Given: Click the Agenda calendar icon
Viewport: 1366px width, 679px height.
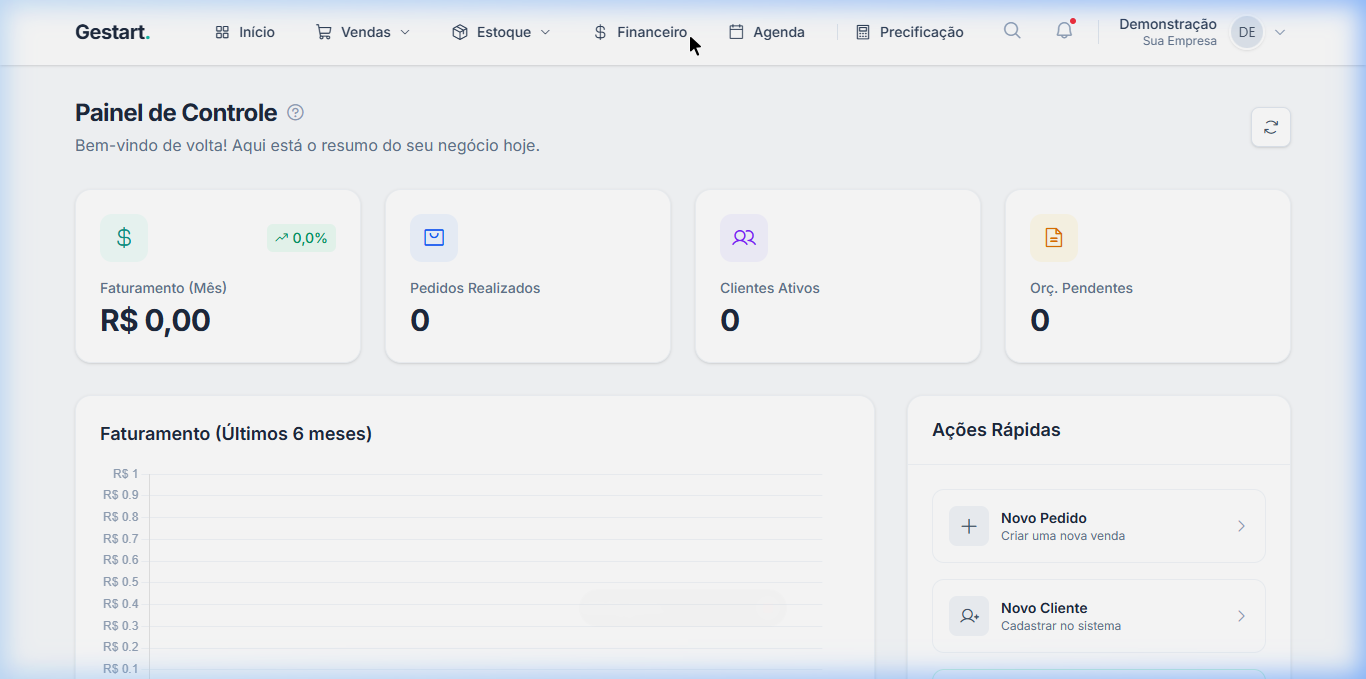Looking at the screenshot, I should [x=736, y=32].
